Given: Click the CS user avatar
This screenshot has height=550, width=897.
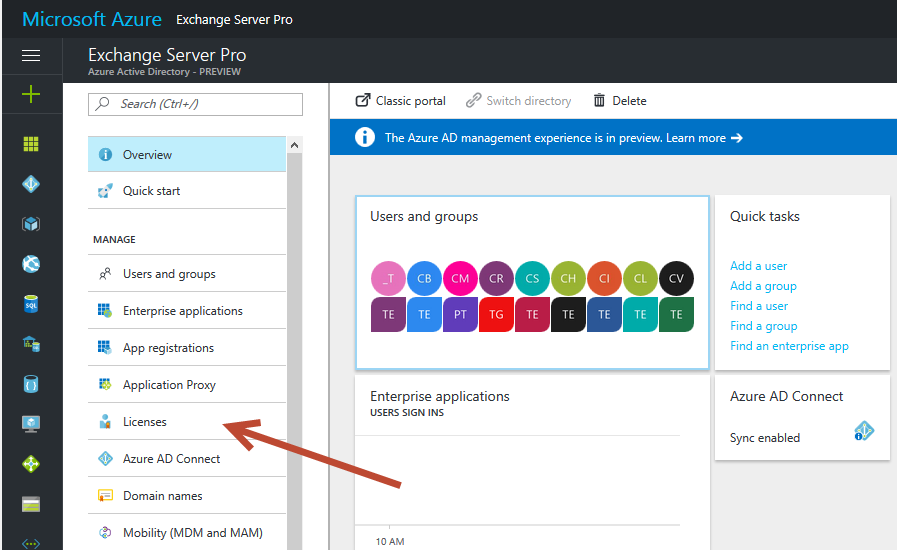Looking at the screenshot, I should coord(533,279).
